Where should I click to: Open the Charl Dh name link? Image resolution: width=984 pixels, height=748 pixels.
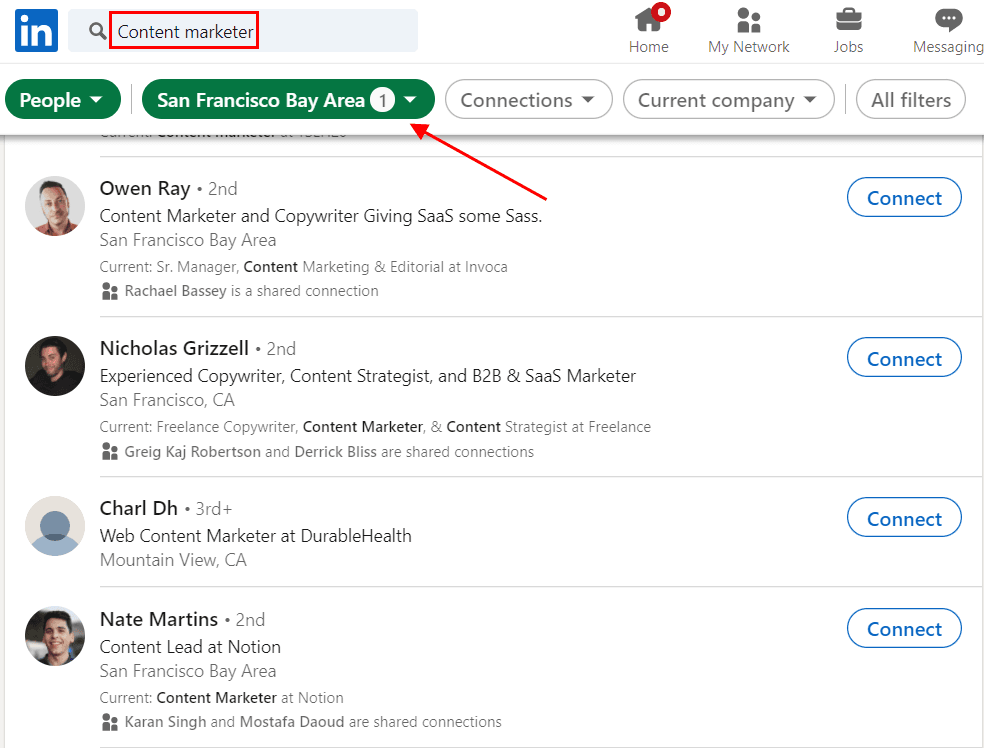click(139, 508)
